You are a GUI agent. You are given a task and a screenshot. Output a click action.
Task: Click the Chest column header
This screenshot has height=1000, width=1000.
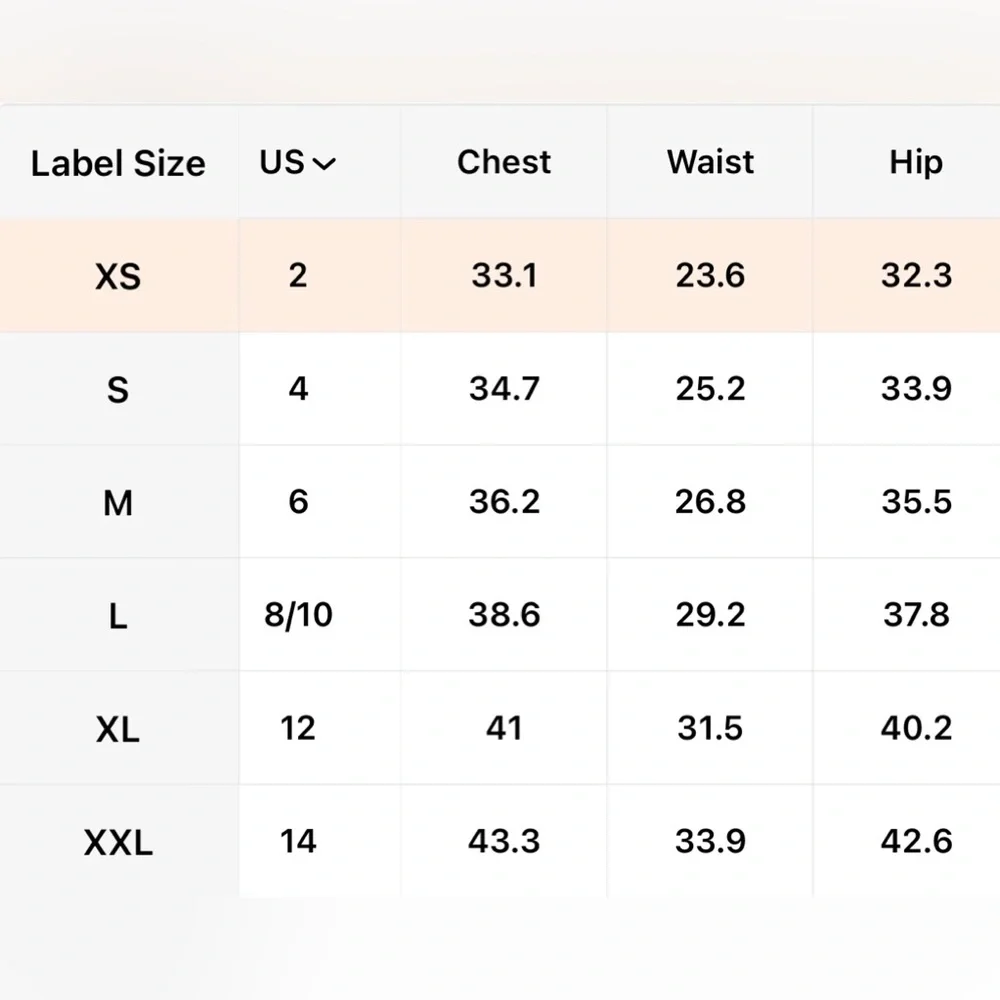(x=504, y=162)
